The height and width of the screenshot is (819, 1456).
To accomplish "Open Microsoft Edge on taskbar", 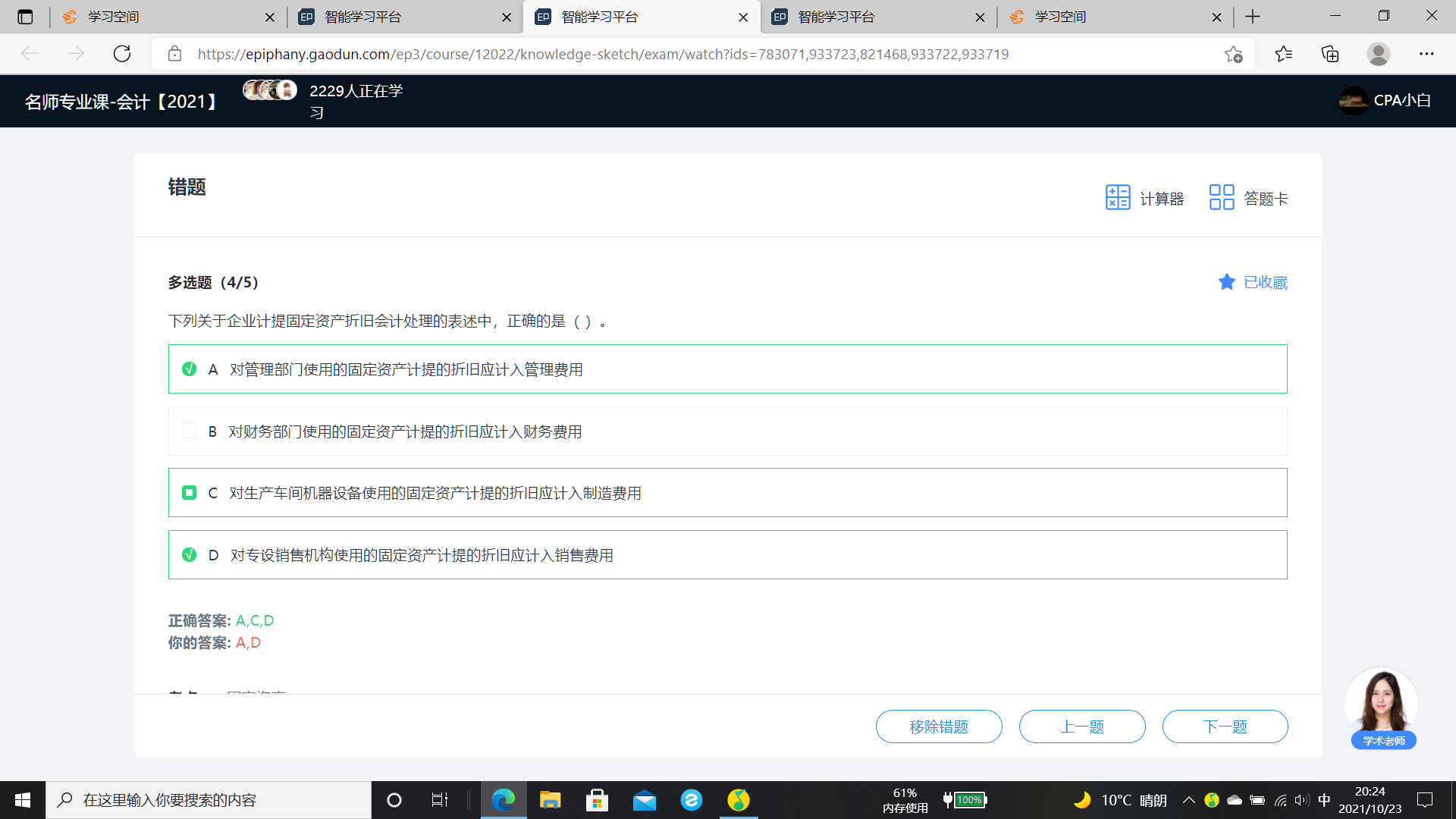I will point(504,800).
